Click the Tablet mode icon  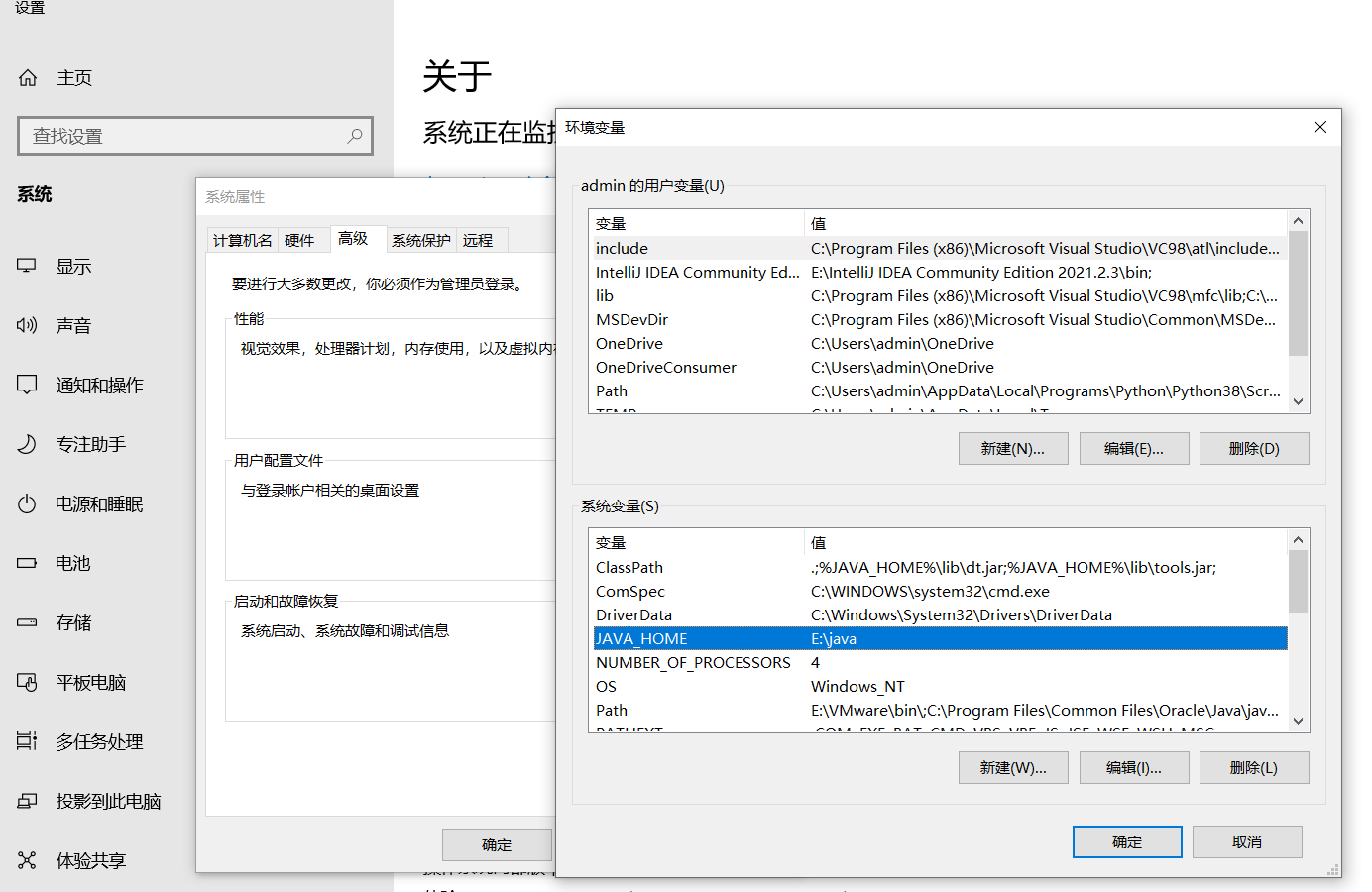[27, 682]
